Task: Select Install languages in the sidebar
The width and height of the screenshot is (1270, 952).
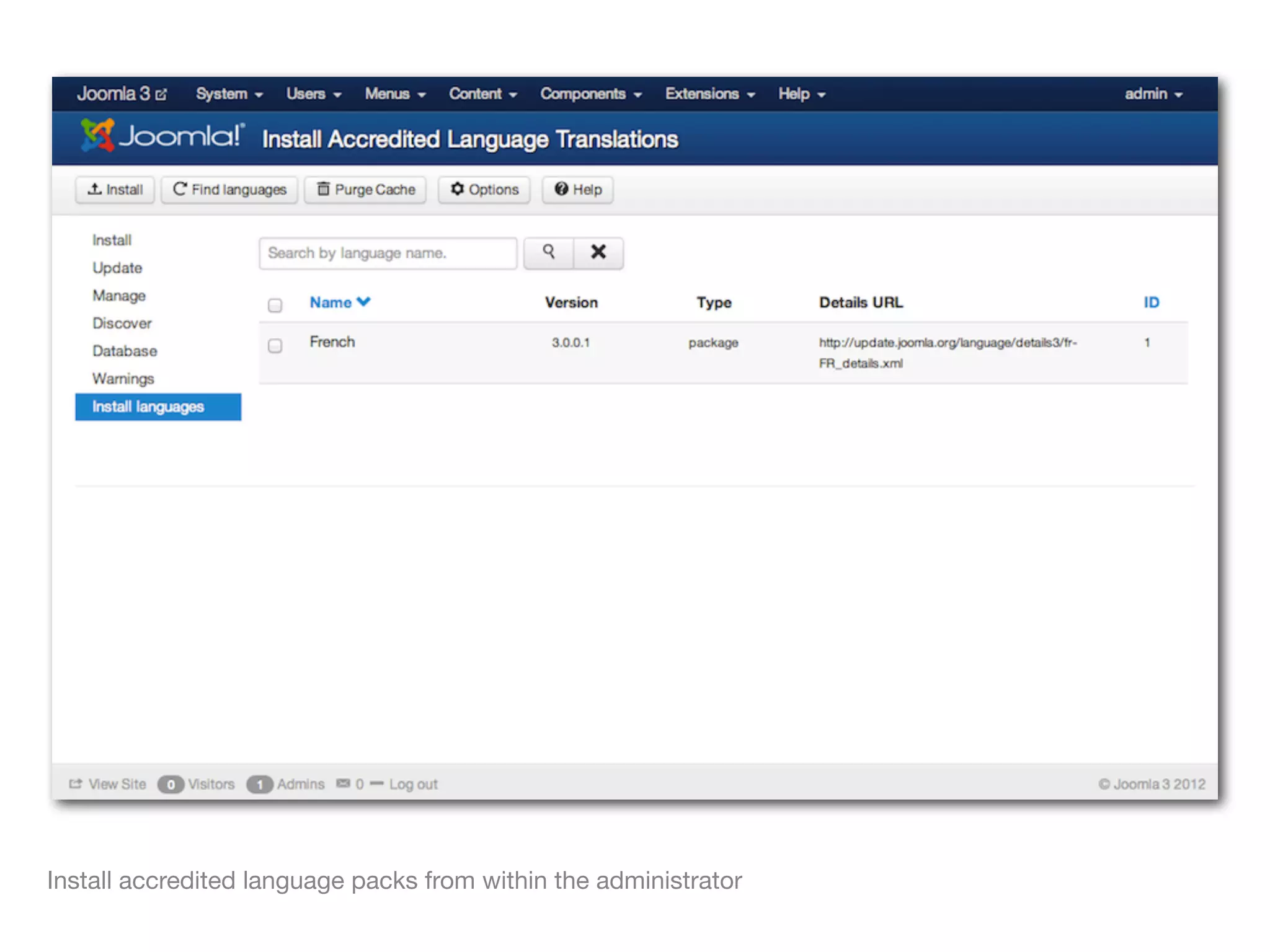Action: (158, 407)
